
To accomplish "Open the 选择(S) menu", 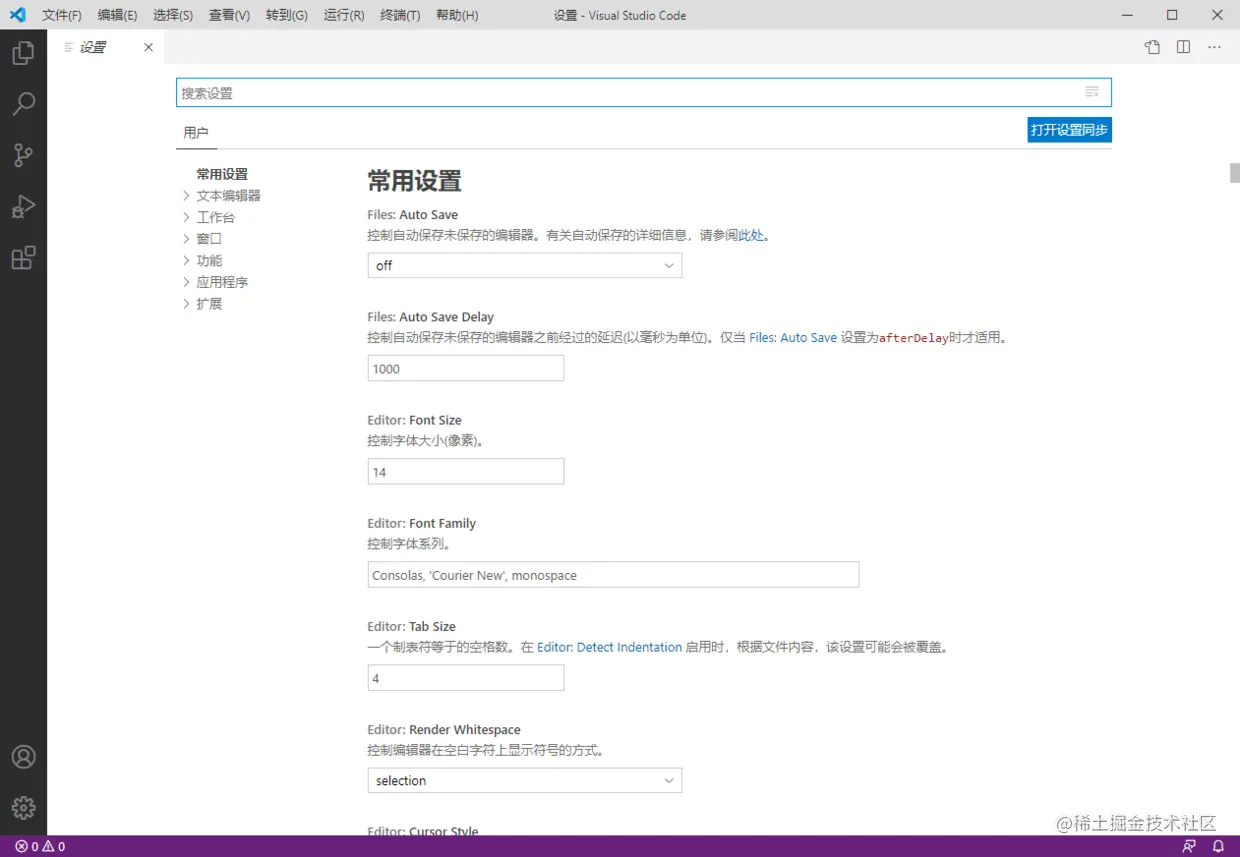I will coord(173,15).
